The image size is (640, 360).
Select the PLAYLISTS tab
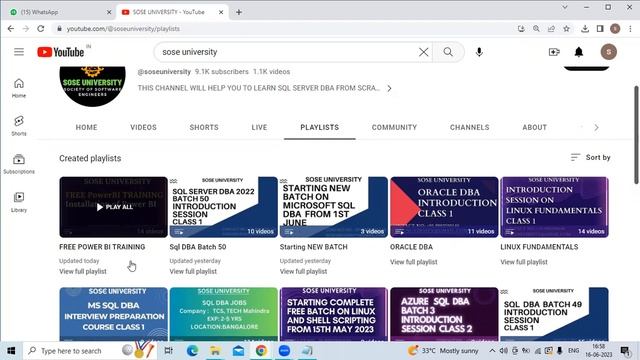point(320,127)
